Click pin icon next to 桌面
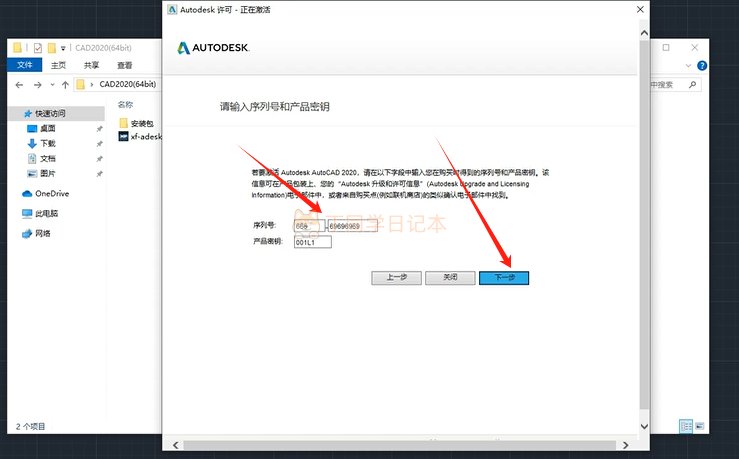Viewport: 739px width, 459px height. point(99,129)
